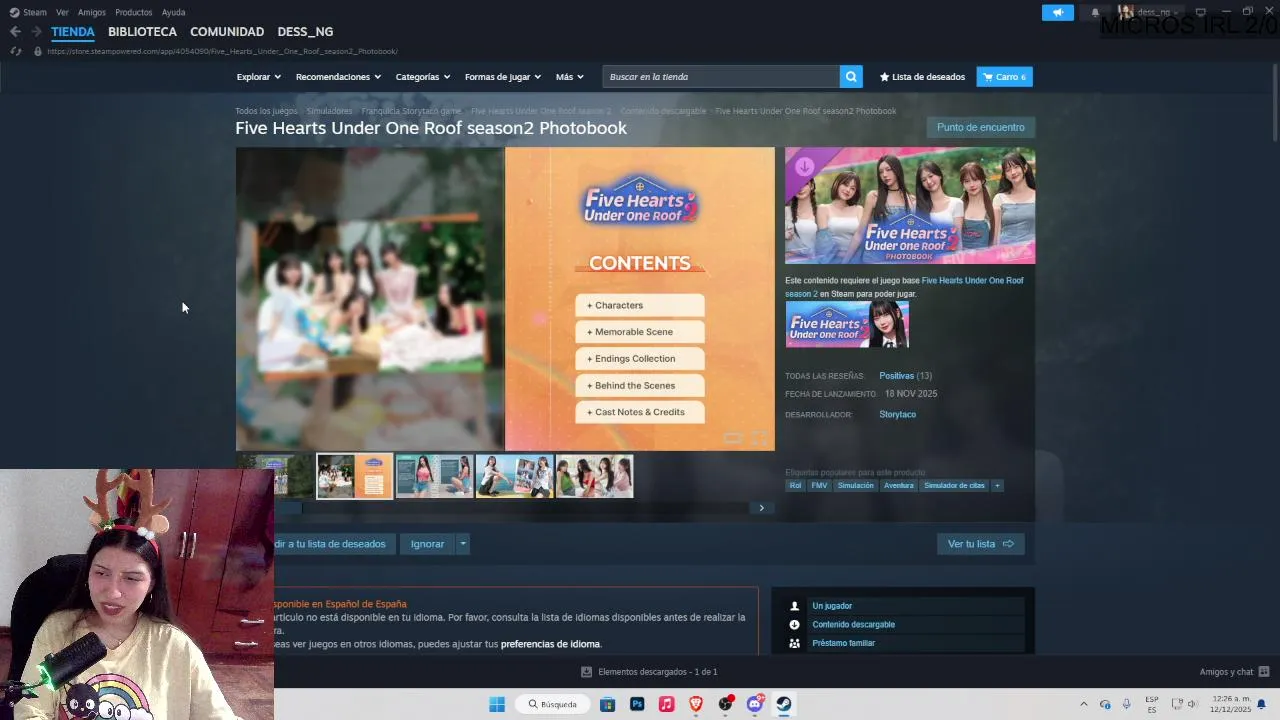This screenshot has height=720, width=1280.
Task: Show hidden system tray icons
Action: coord(1083,704)
